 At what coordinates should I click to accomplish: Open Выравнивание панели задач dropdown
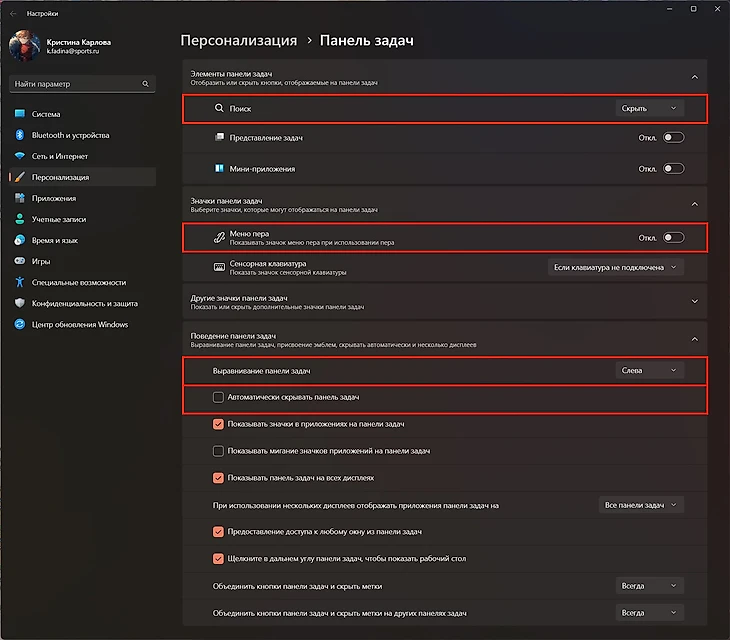(x=650, y=370)
